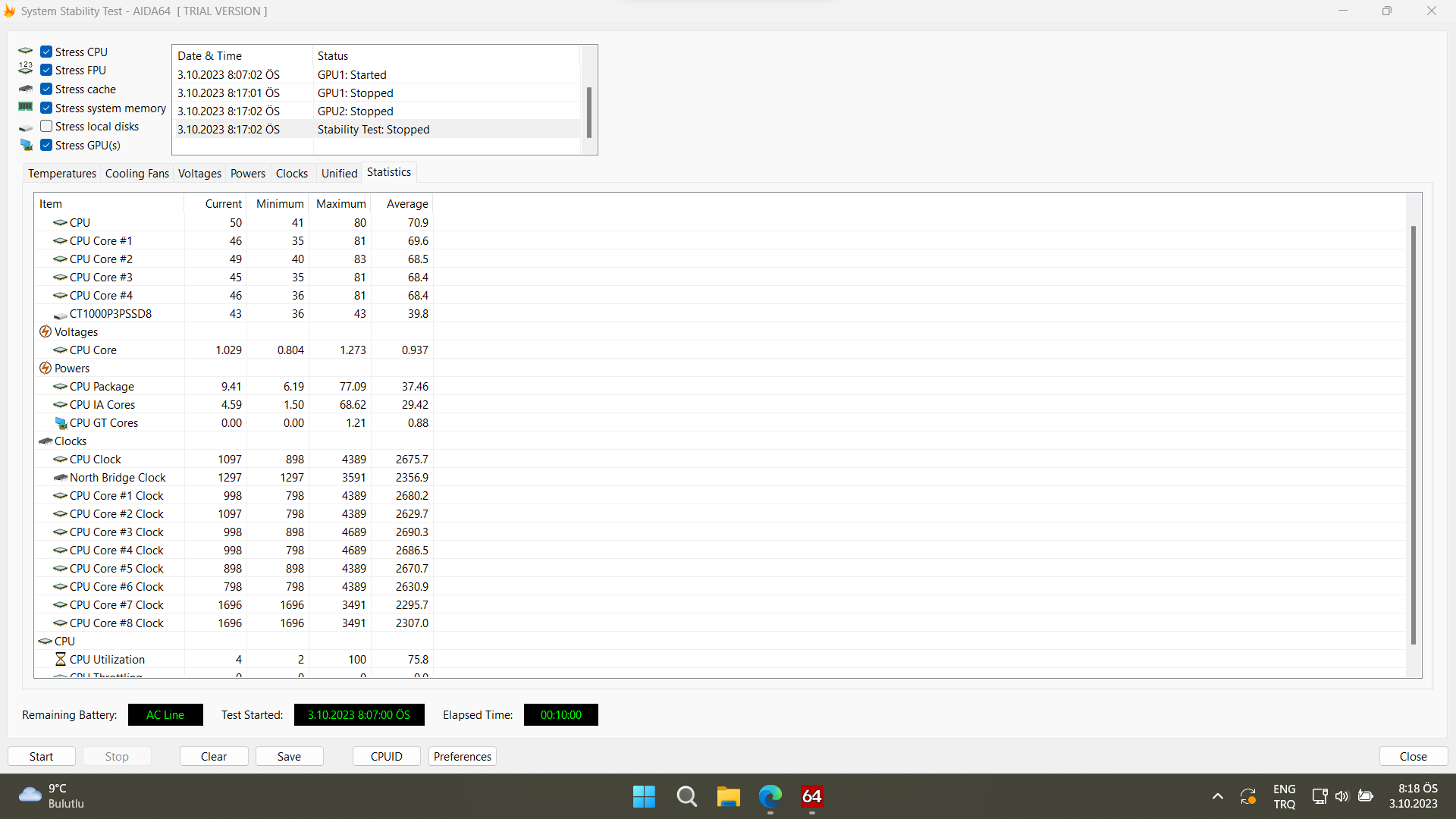
Task: Disable the Stress GPU(s) checkbox
Action: coord(46,145)
